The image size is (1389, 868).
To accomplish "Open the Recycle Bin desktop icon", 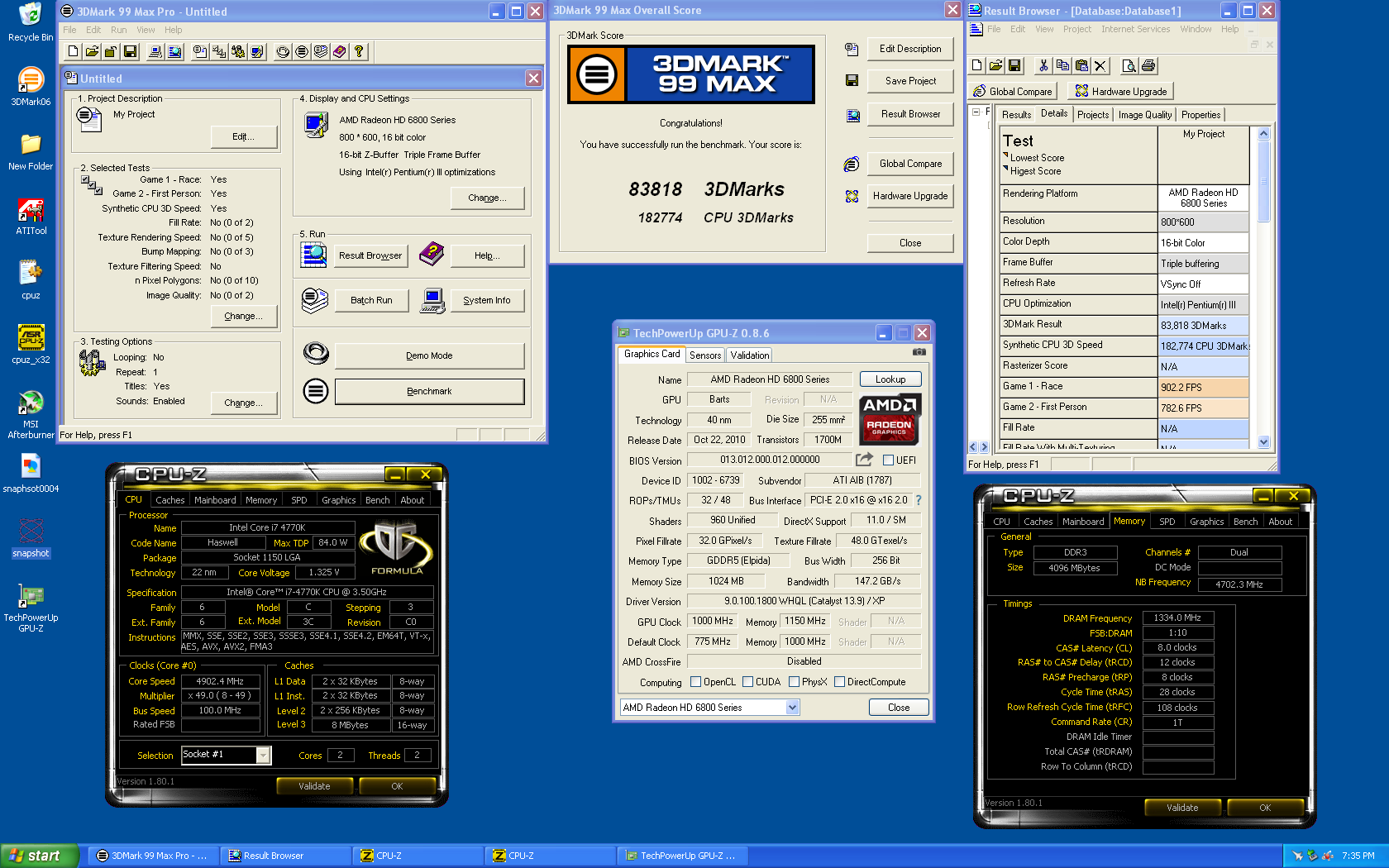I will 31,21.
